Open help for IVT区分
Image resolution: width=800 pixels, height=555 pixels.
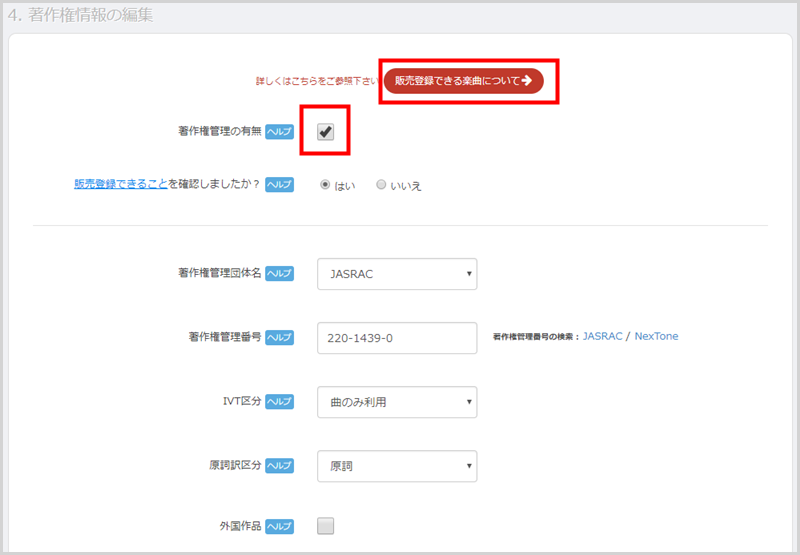[x=279, y=401]
